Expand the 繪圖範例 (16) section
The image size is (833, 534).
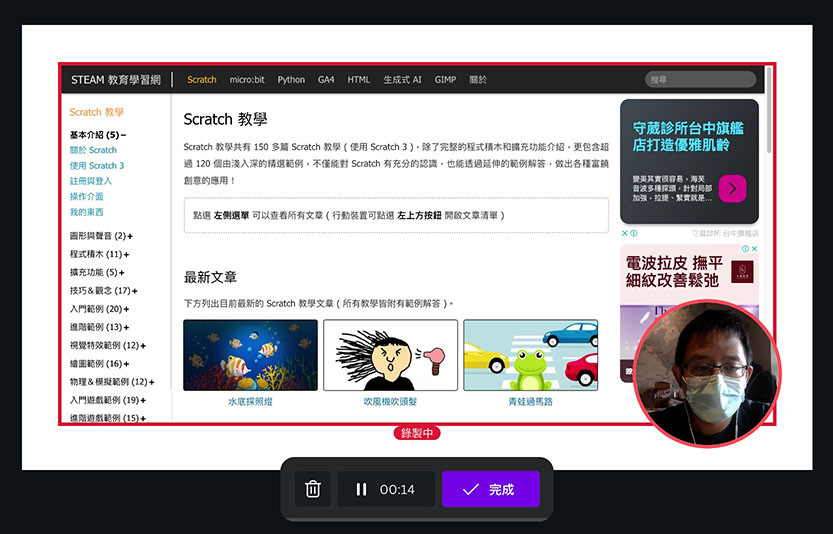99,364
